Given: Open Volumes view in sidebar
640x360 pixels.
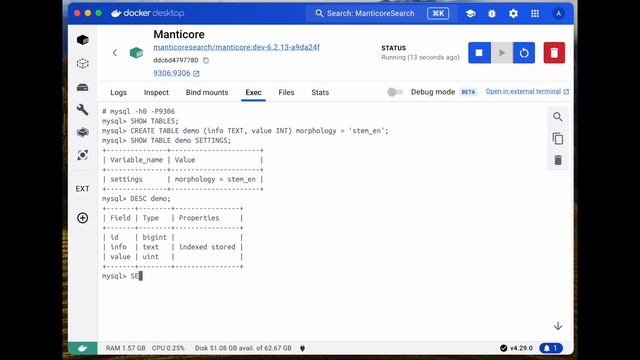Looking at the screenshot, I should pos(82,87).
